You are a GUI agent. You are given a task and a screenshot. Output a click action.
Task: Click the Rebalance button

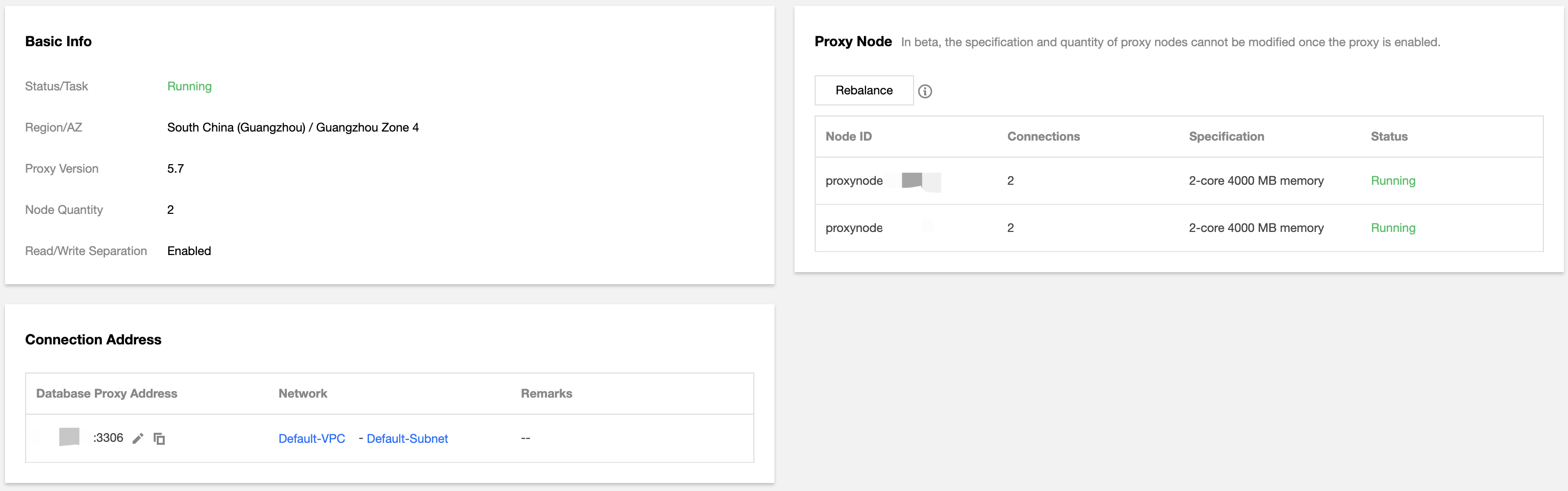[864, 91]
